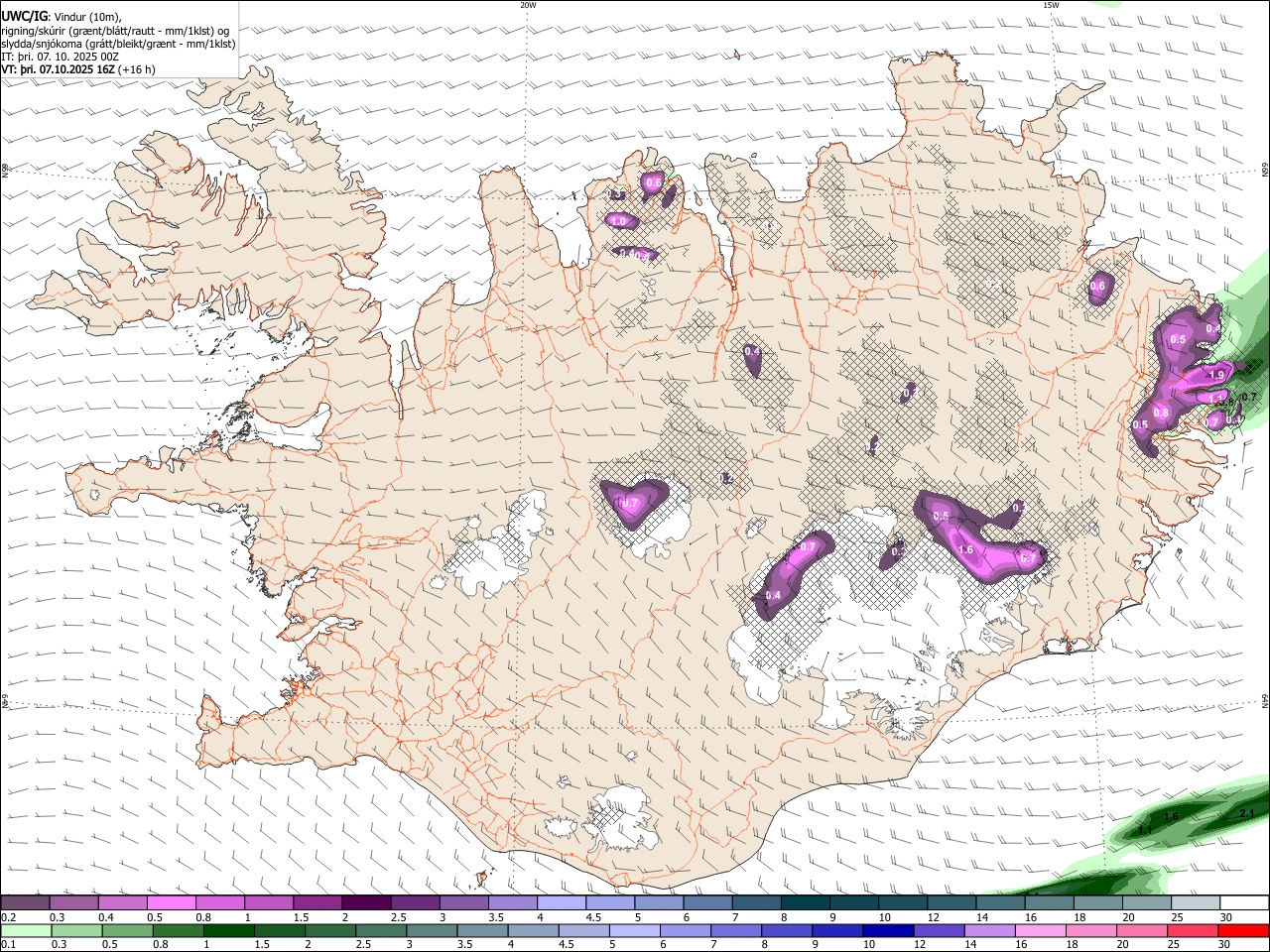1270x952 pixels.
Task: Pick the darkest purple upper legend swatch at 2
Action: (x=366, y=902)
